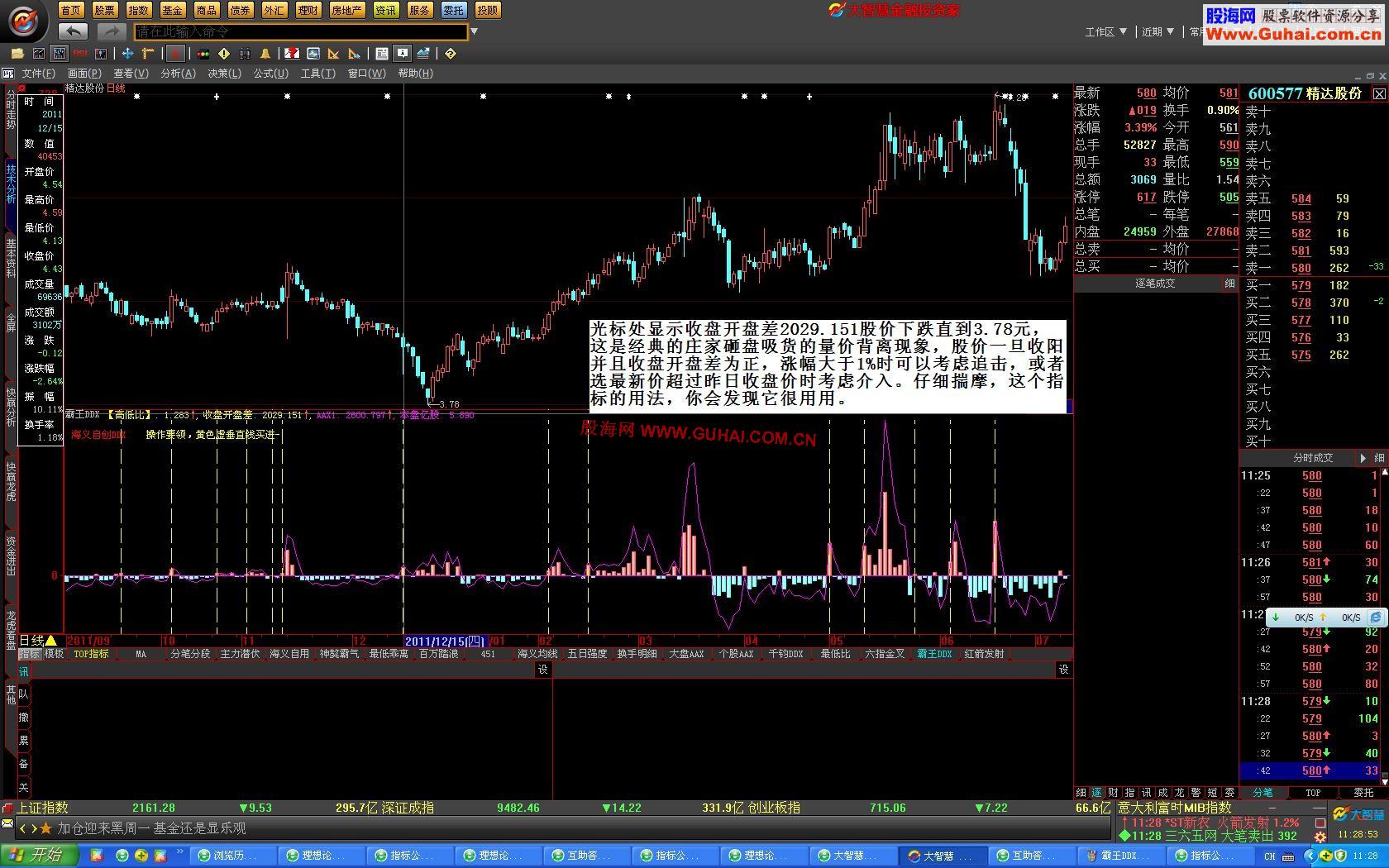Open the 资讯 top navigation button
Viewport: 1389px width, 868px height.
[x=385, y=10]
